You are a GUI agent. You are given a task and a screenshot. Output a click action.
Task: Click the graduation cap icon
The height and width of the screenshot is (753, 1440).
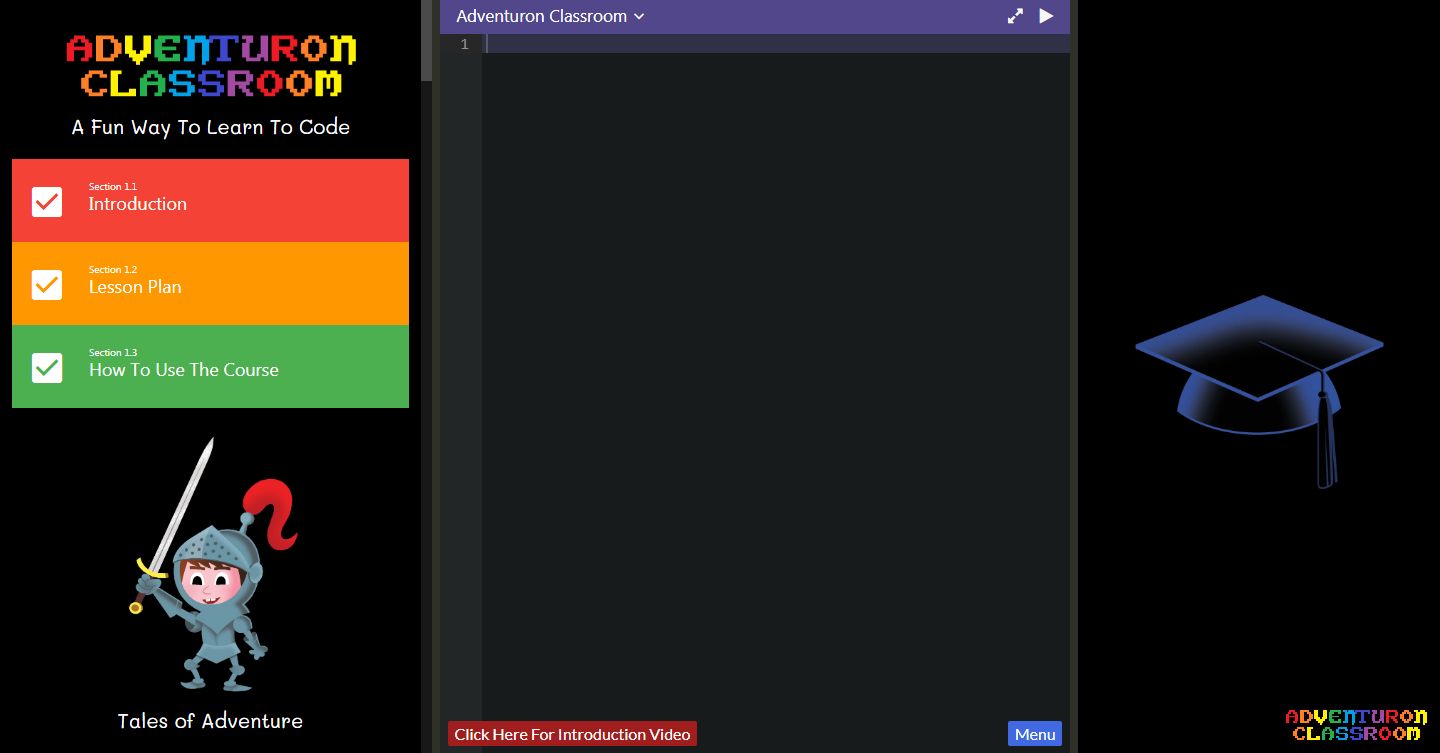[x=1259, y=391]
